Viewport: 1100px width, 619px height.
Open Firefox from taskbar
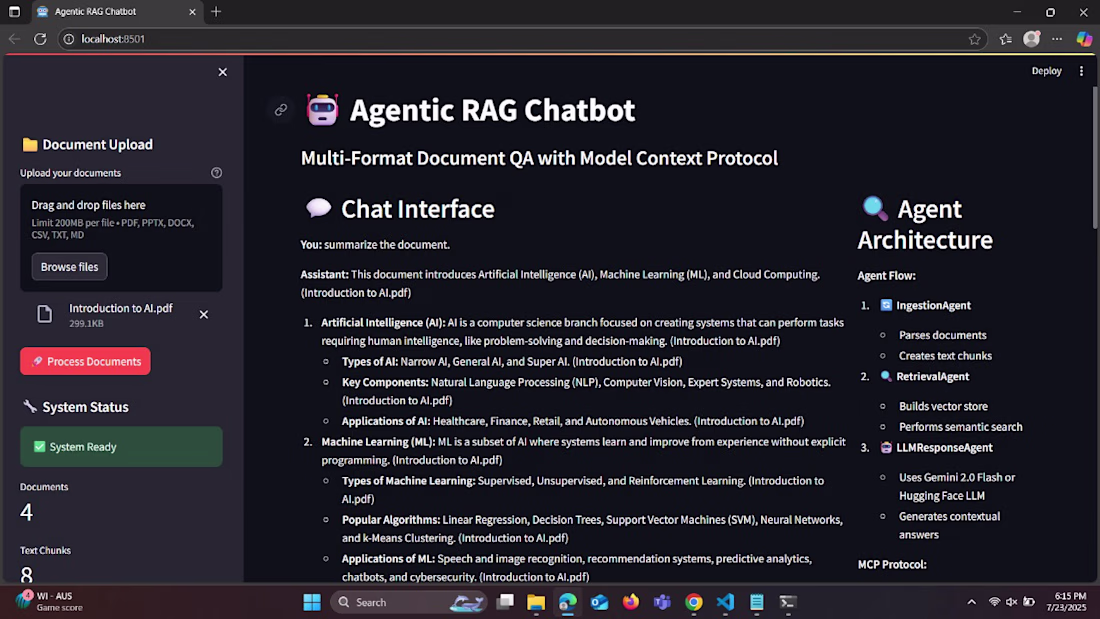tap(631, 602)
